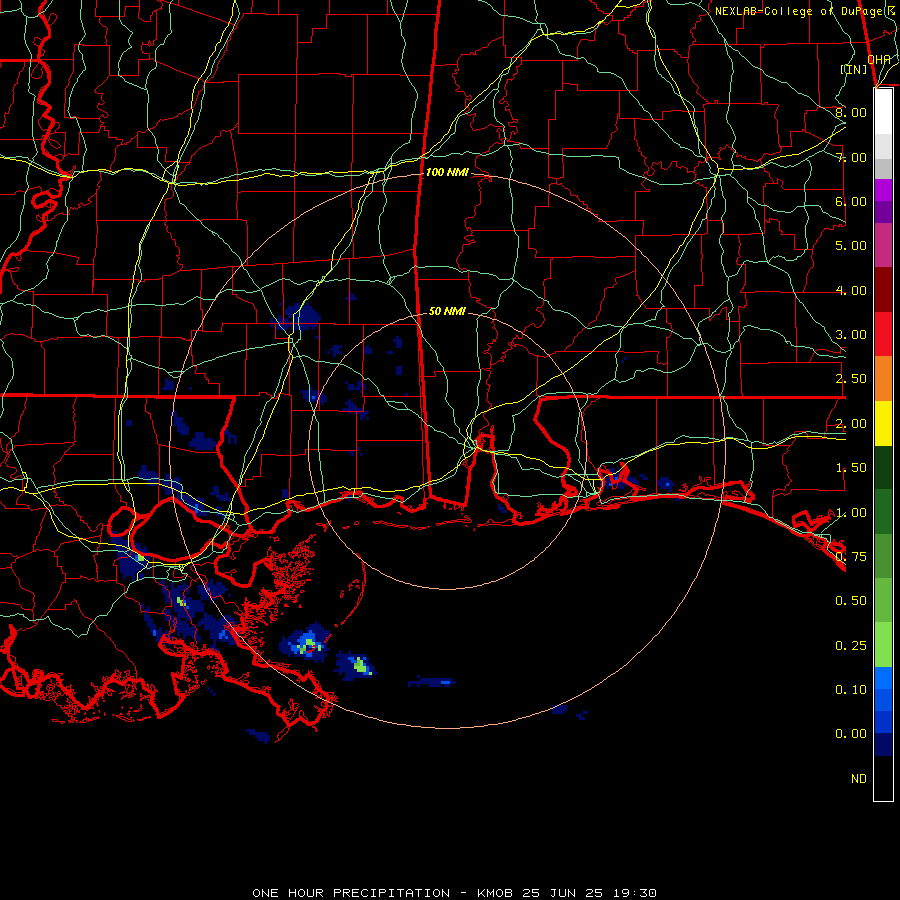Pick the darkest green legend swatch near 1.50

point(883,467)
